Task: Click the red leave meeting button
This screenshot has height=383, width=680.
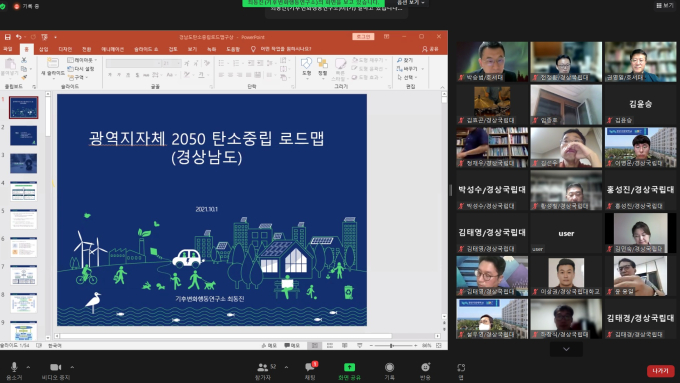Action: click(x=660, y=371)
